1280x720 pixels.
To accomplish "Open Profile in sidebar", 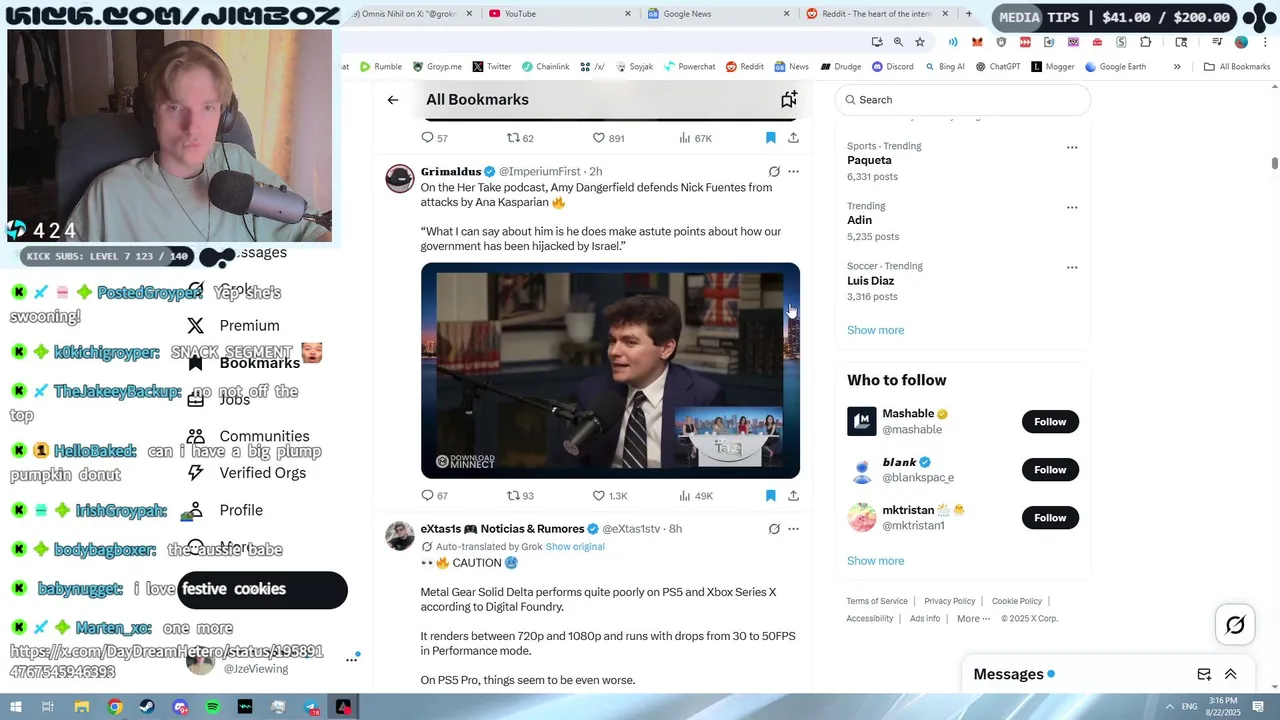I will click(x=226, y=511).
